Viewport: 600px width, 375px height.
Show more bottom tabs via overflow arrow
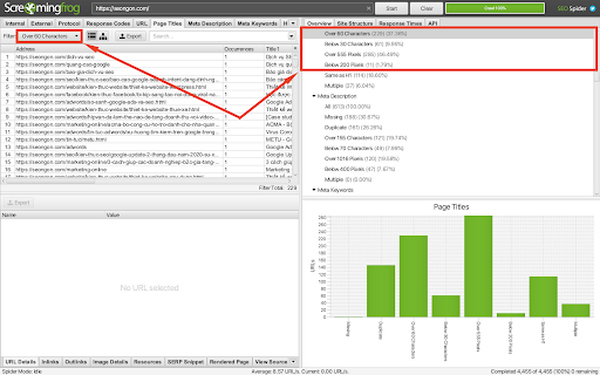(x=293, y=362)
